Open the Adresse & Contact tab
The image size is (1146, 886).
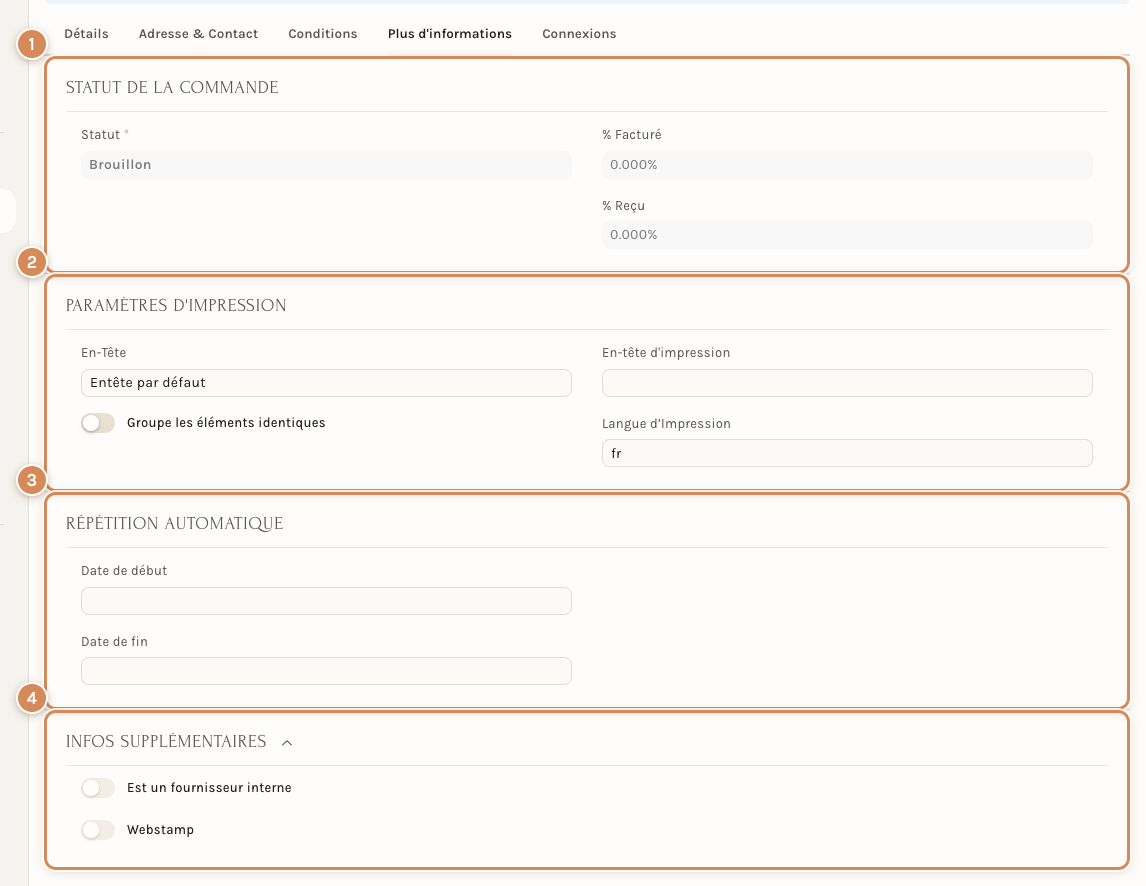(x=198, y=34)
